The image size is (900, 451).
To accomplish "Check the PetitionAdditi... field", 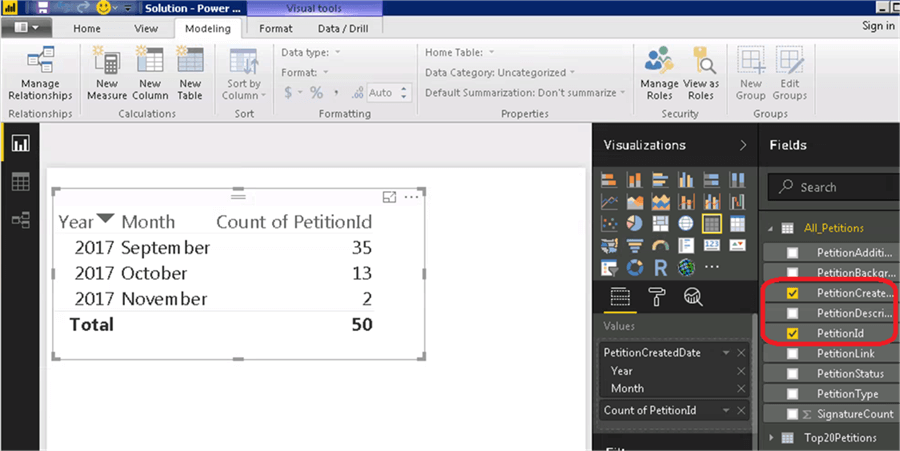I will click(x=792, y=252).
